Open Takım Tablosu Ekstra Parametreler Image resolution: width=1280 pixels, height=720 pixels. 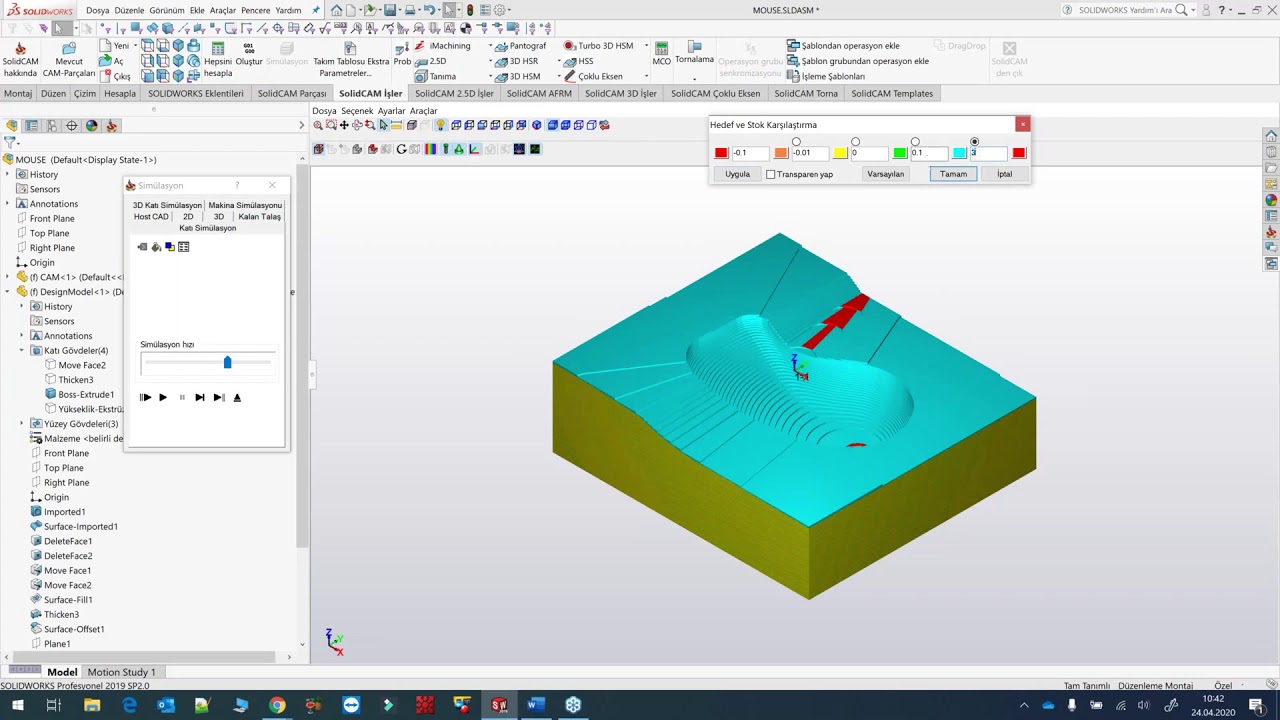click(351, 61)
